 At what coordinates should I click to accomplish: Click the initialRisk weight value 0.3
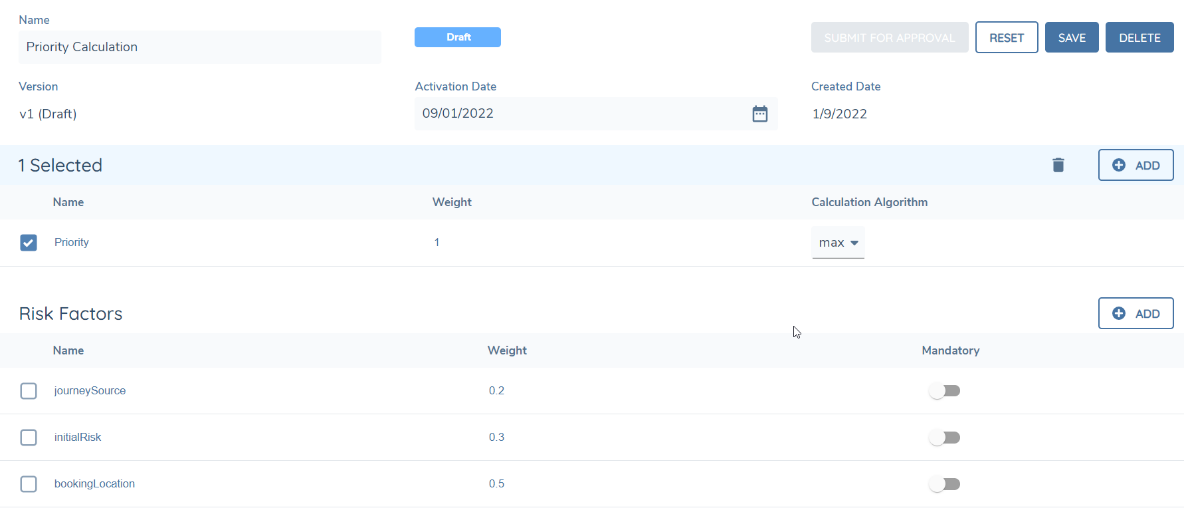[496, 438]
